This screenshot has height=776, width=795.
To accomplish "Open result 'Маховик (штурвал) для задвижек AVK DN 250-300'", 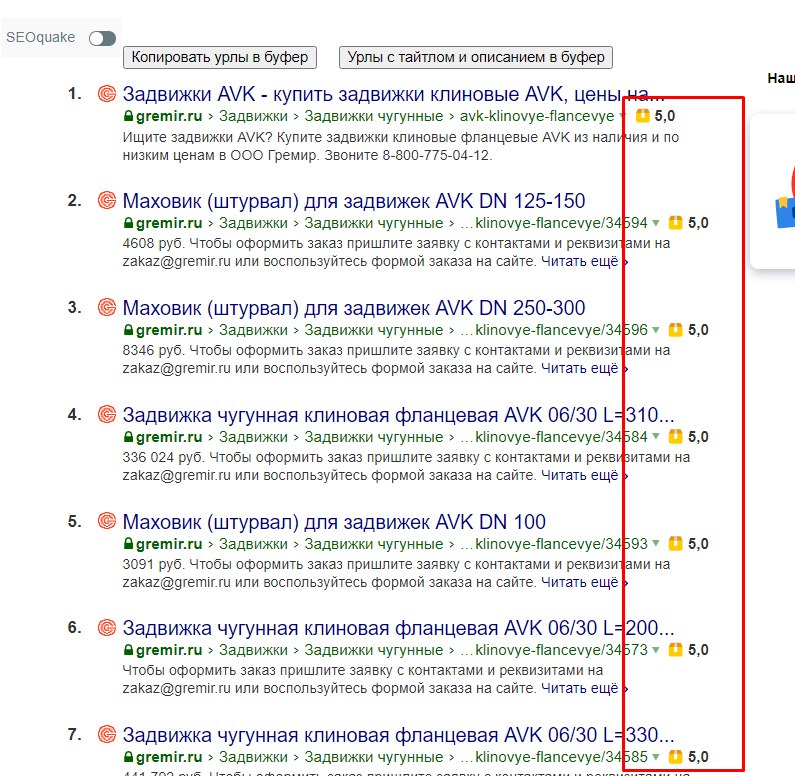I will 354,308.
